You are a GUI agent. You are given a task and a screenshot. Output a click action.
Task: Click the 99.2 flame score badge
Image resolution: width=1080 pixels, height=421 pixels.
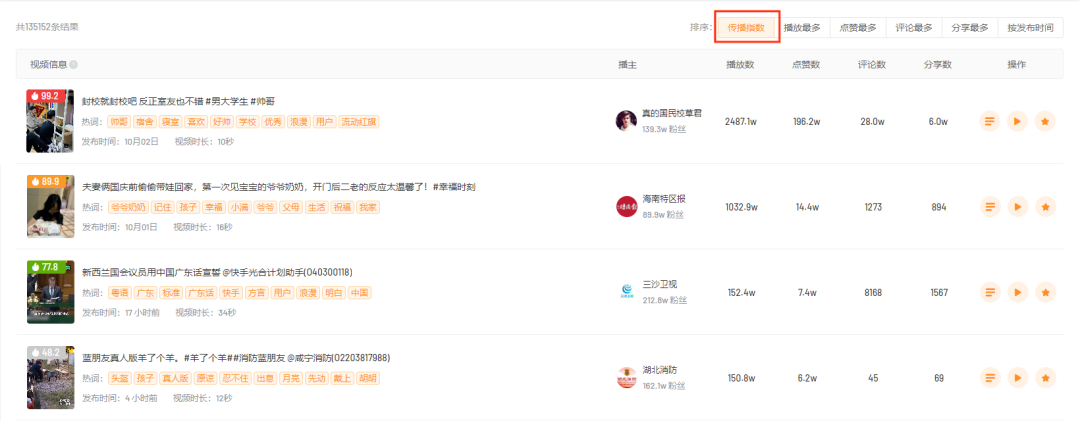45,96
